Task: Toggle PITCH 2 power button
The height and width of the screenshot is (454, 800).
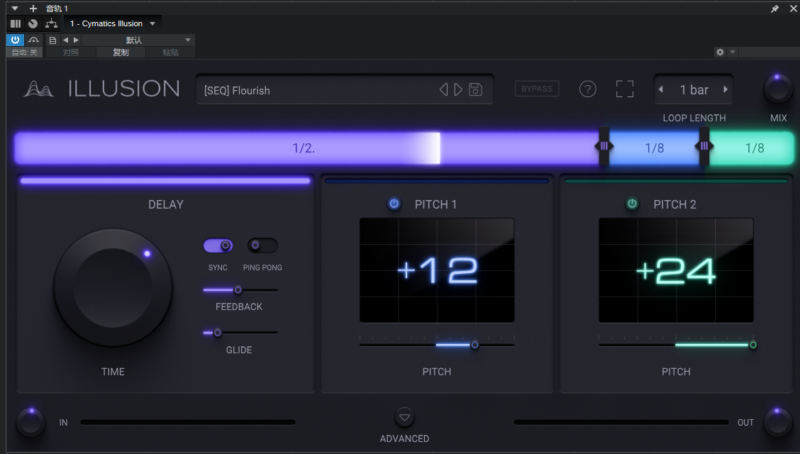Action: pyautogui.click(x=632, y=204)
